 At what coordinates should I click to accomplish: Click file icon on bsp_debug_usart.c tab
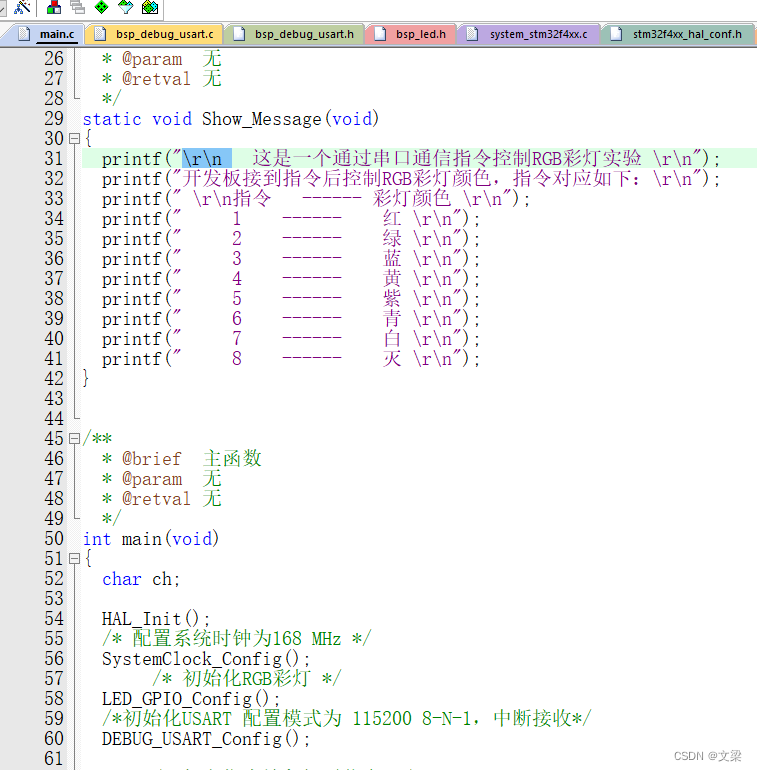click(100, 34)
